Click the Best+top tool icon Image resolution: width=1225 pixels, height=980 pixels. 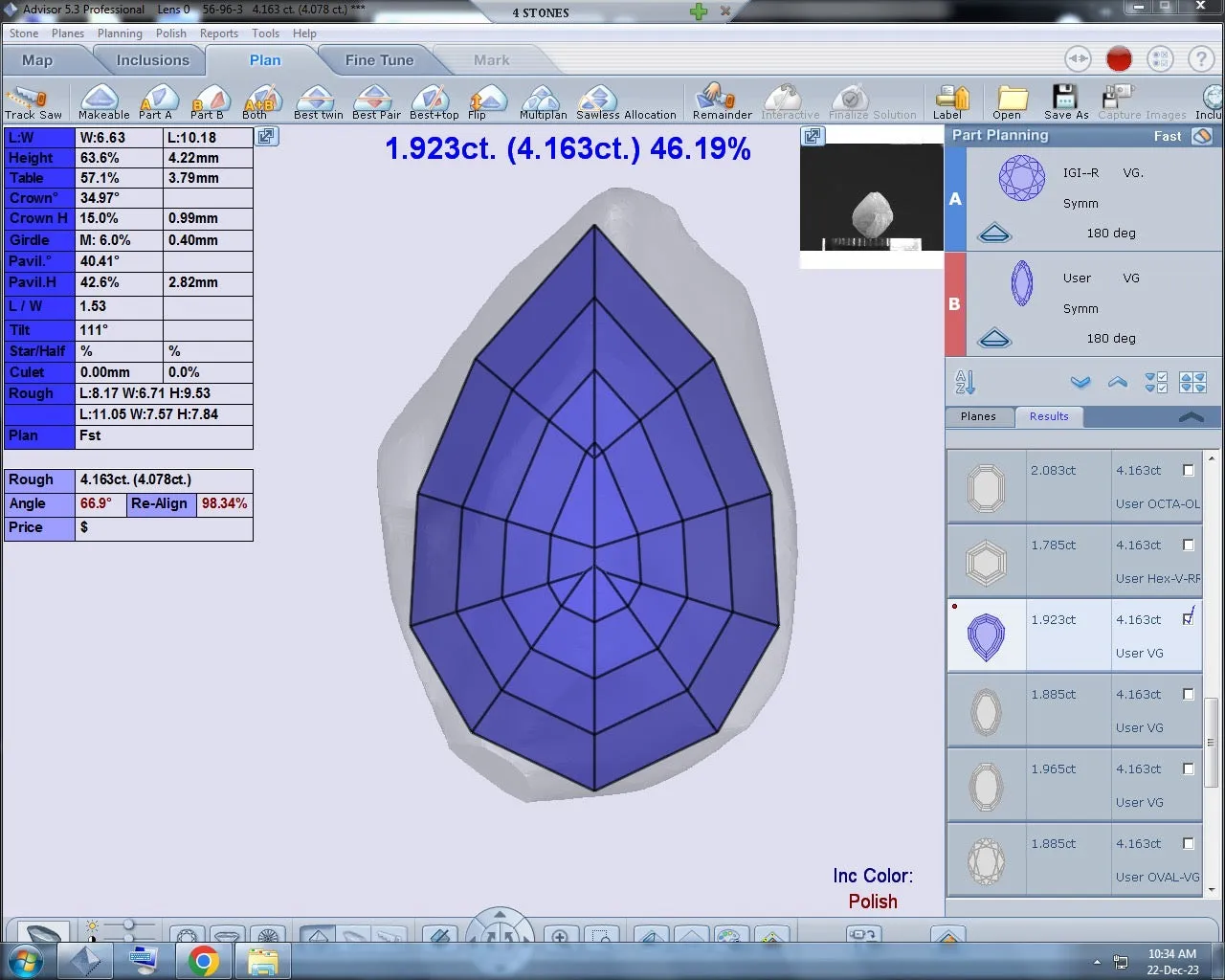point(433,102)
